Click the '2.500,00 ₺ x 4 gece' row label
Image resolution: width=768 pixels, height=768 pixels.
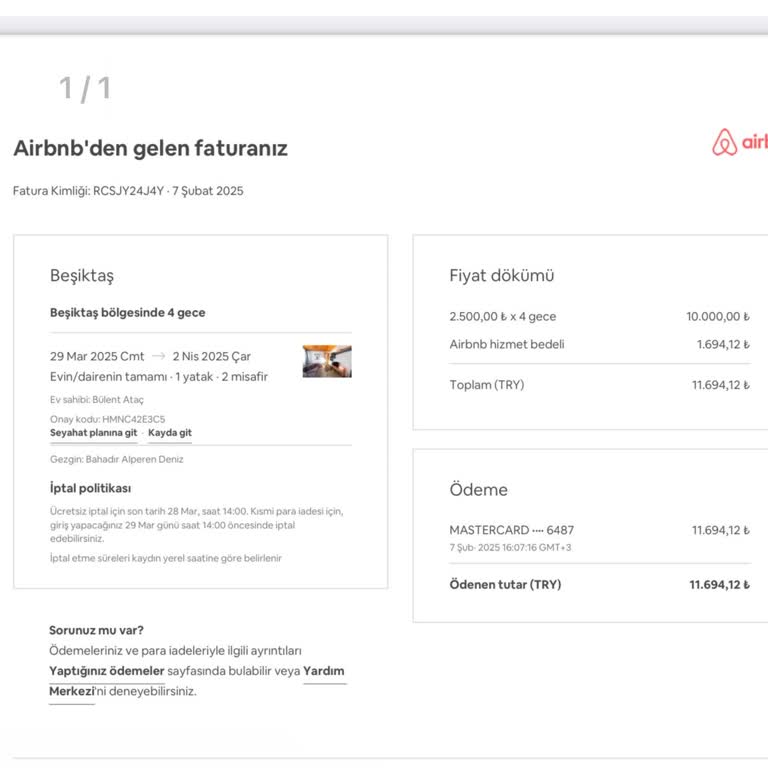coord(503,316)
